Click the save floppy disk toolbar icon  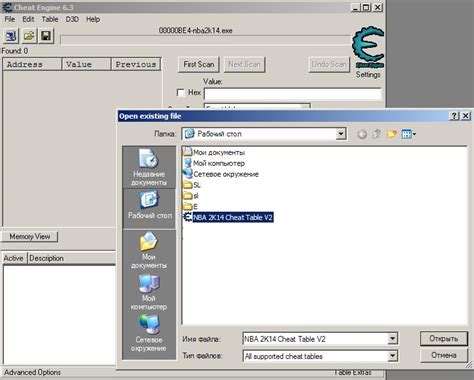(46, 36)
